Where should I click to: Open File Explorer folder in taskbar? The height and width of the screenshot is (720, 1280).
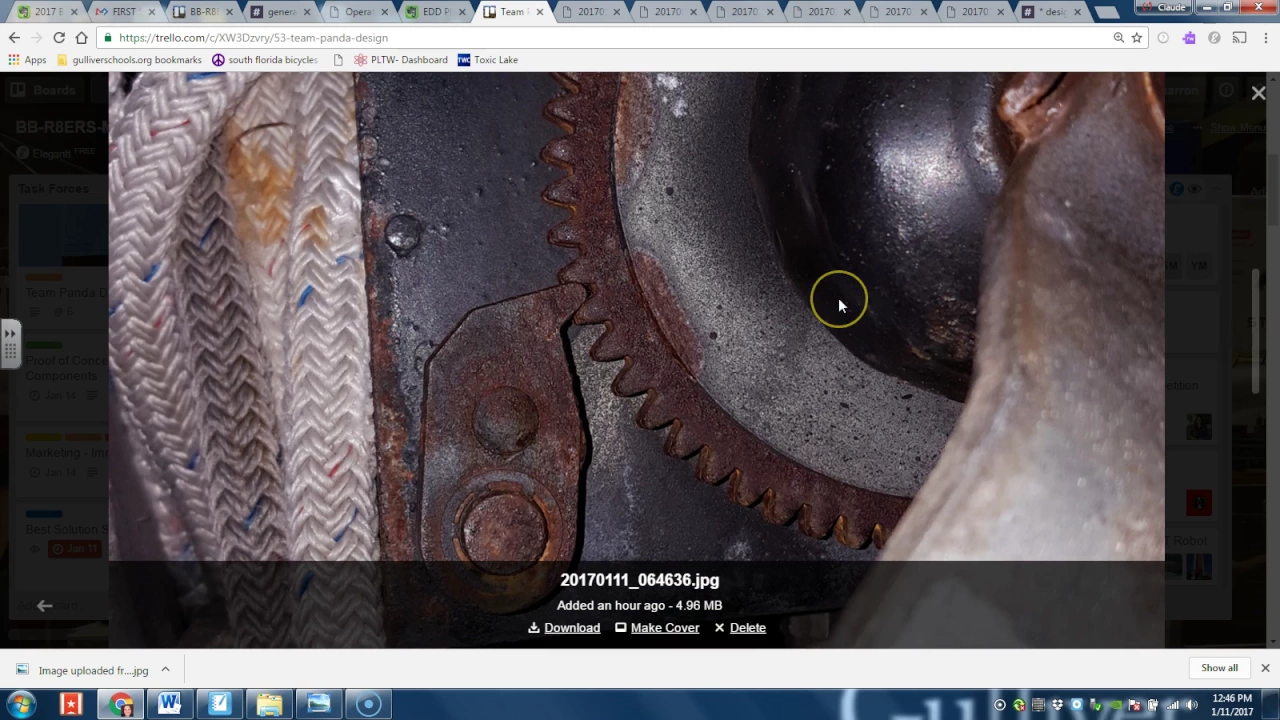tap(269, 704)
